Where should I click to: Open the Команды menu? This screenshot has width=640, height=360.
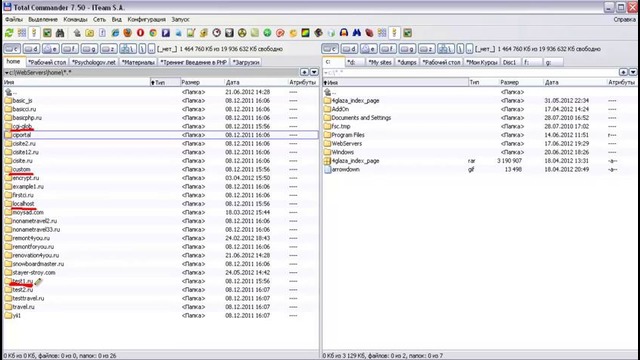75,19
